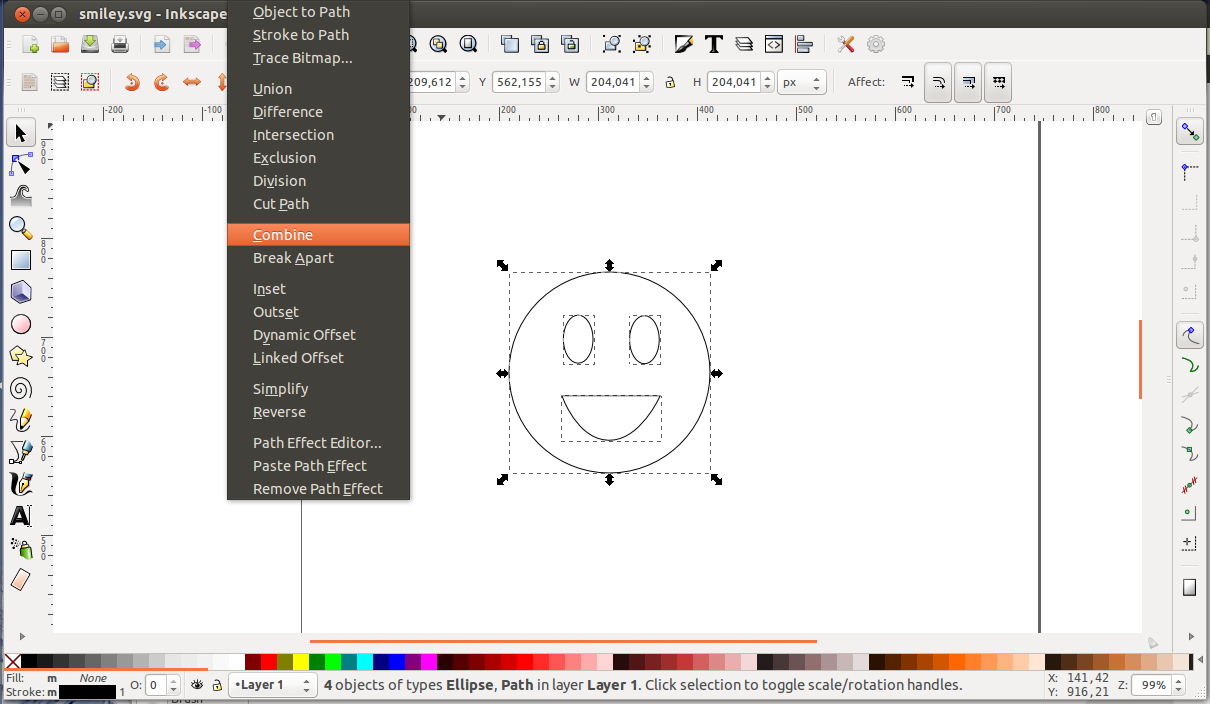Activate the Zoom magnifier tool

(20, 228)
